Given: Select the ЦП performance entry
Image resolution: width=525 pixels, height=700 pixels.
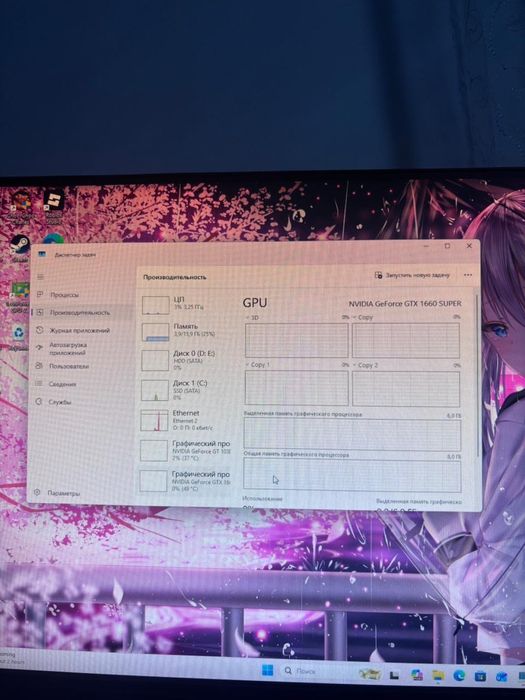Looking at the screenshot, I should 186,304.
